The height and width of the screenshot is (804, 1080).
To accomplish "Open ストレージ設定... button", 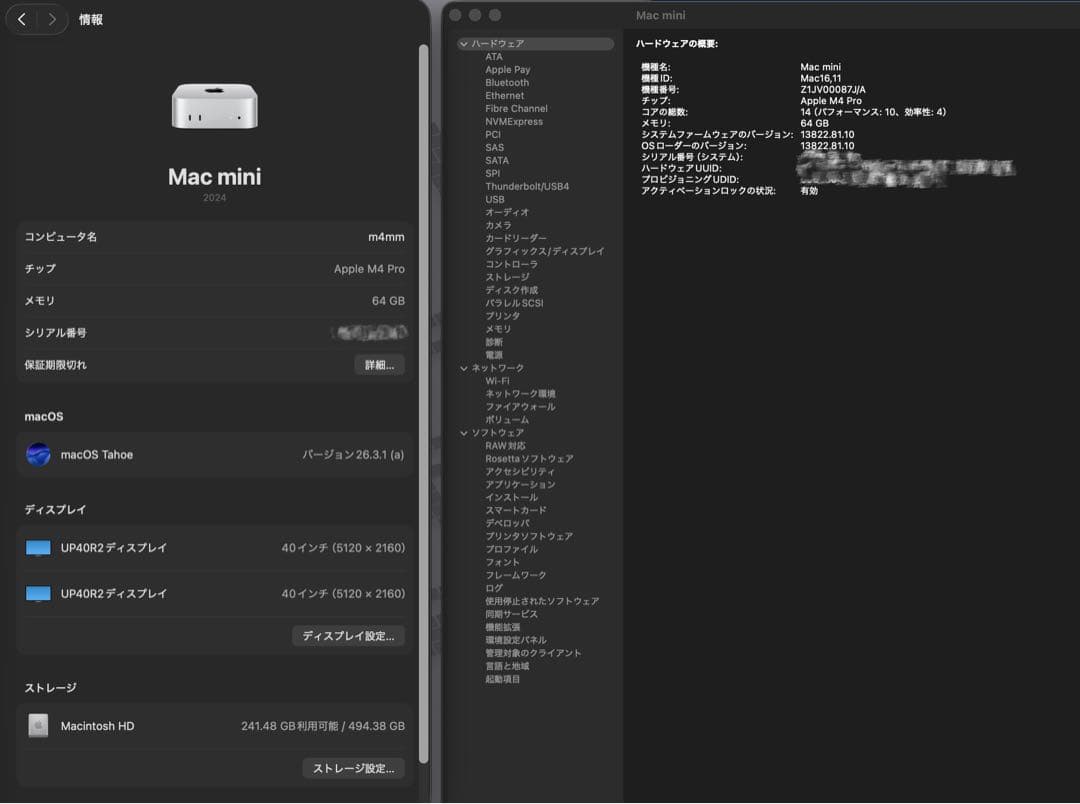I will click(x=353, y=768).
